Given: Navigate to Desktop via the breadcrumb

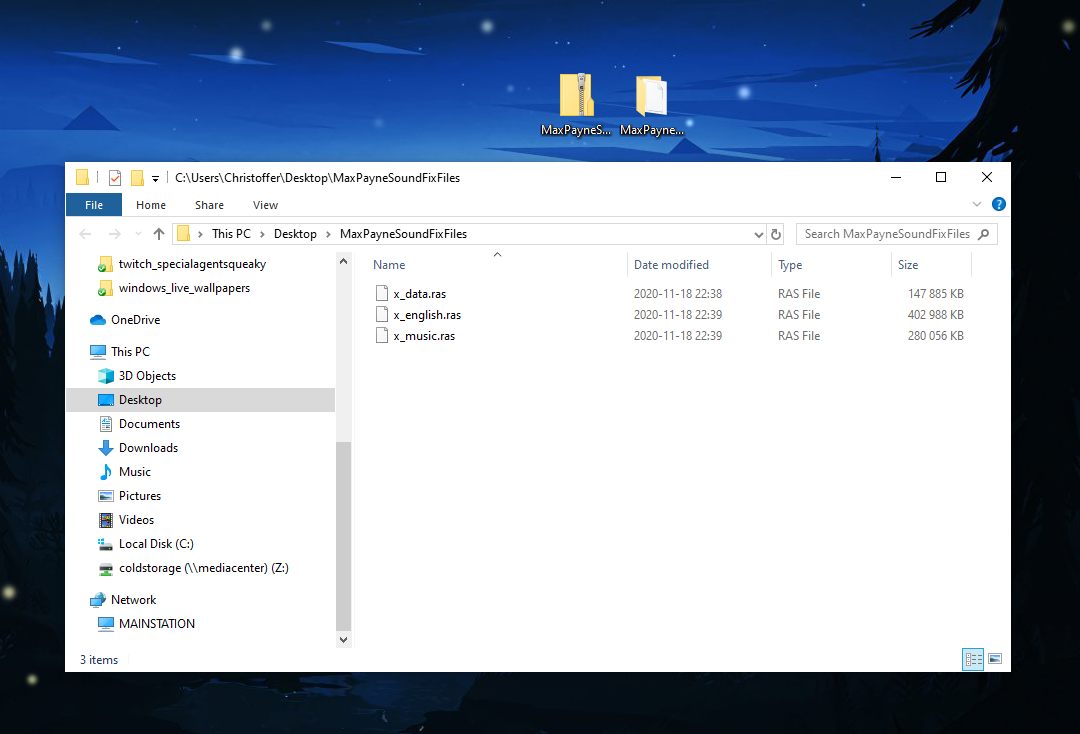Looking at the screenshot, I should pos(295,233).
